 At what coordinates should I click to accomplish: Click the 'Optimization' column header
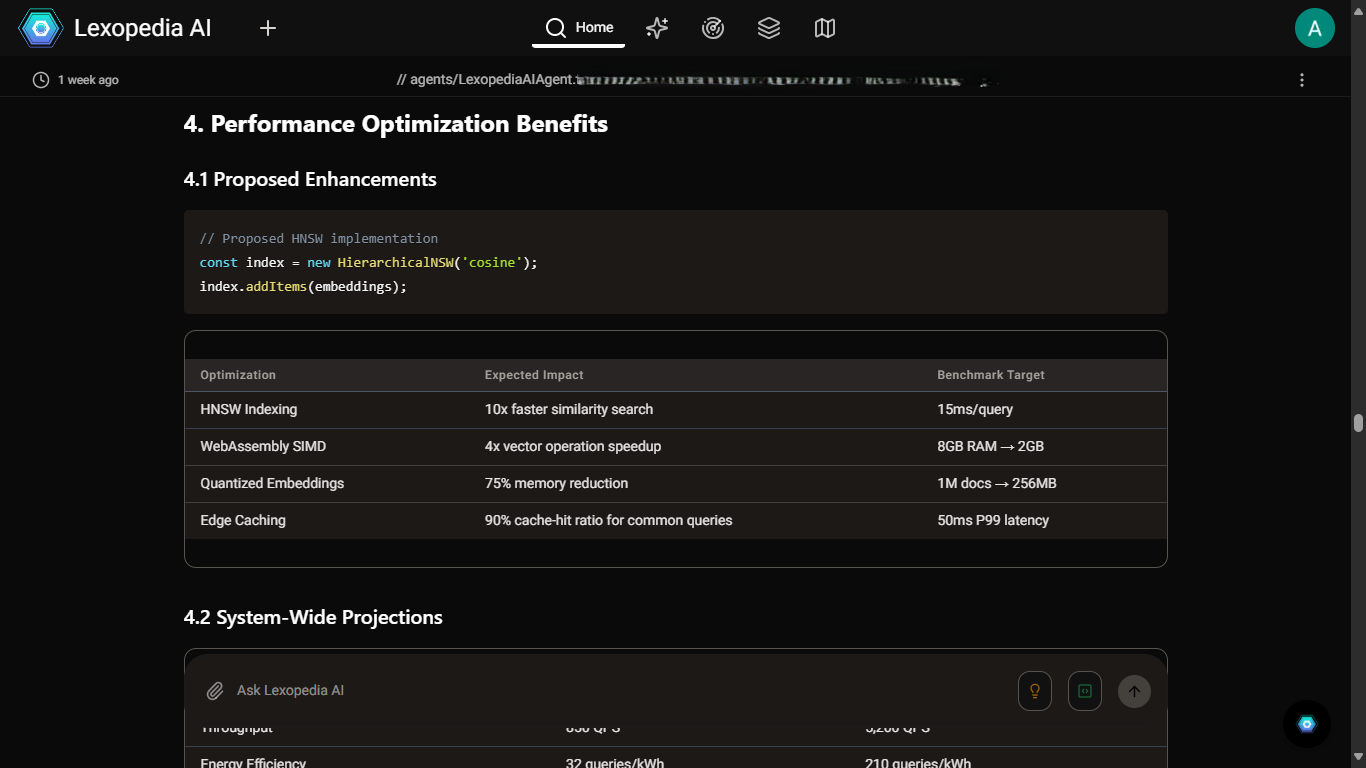click(x=238, y=375)
